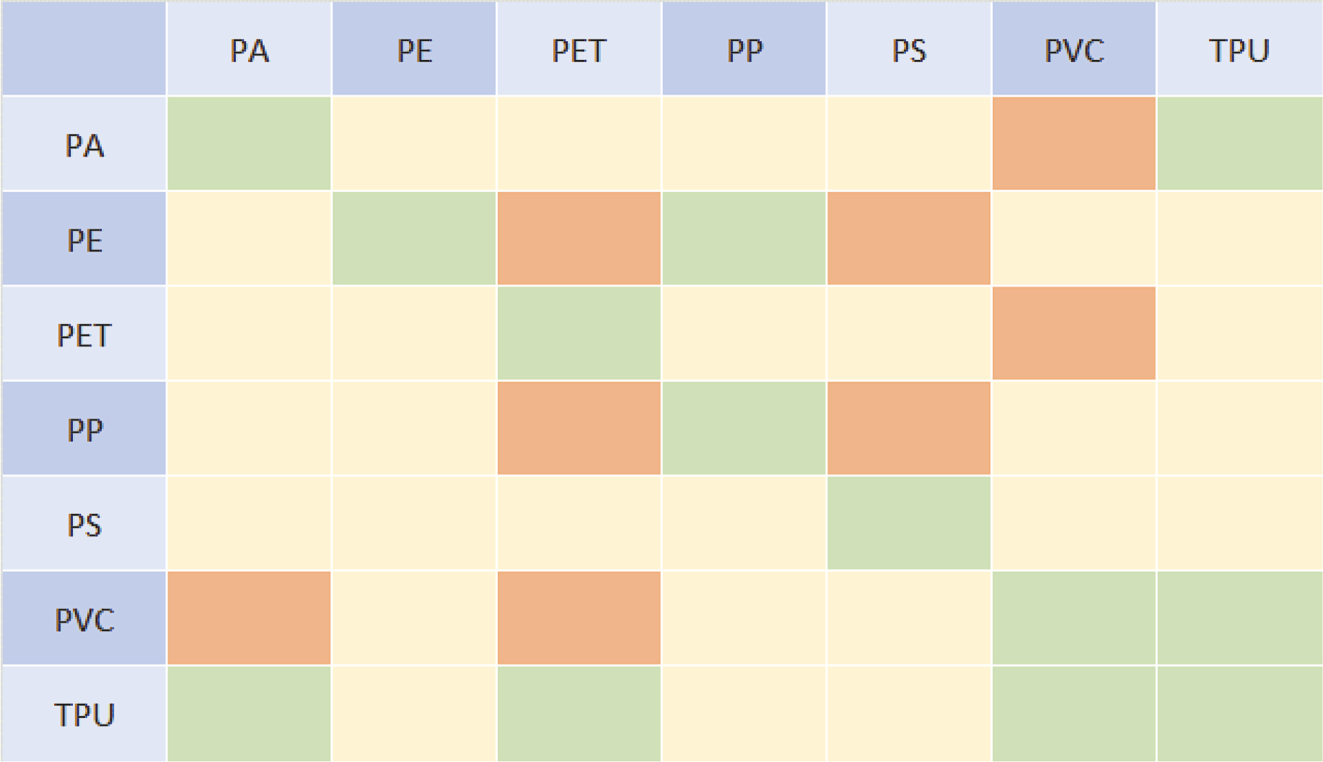Select green cell in PE row, PP column
This screenshot has width=1323, height=762.
[744, 240]
